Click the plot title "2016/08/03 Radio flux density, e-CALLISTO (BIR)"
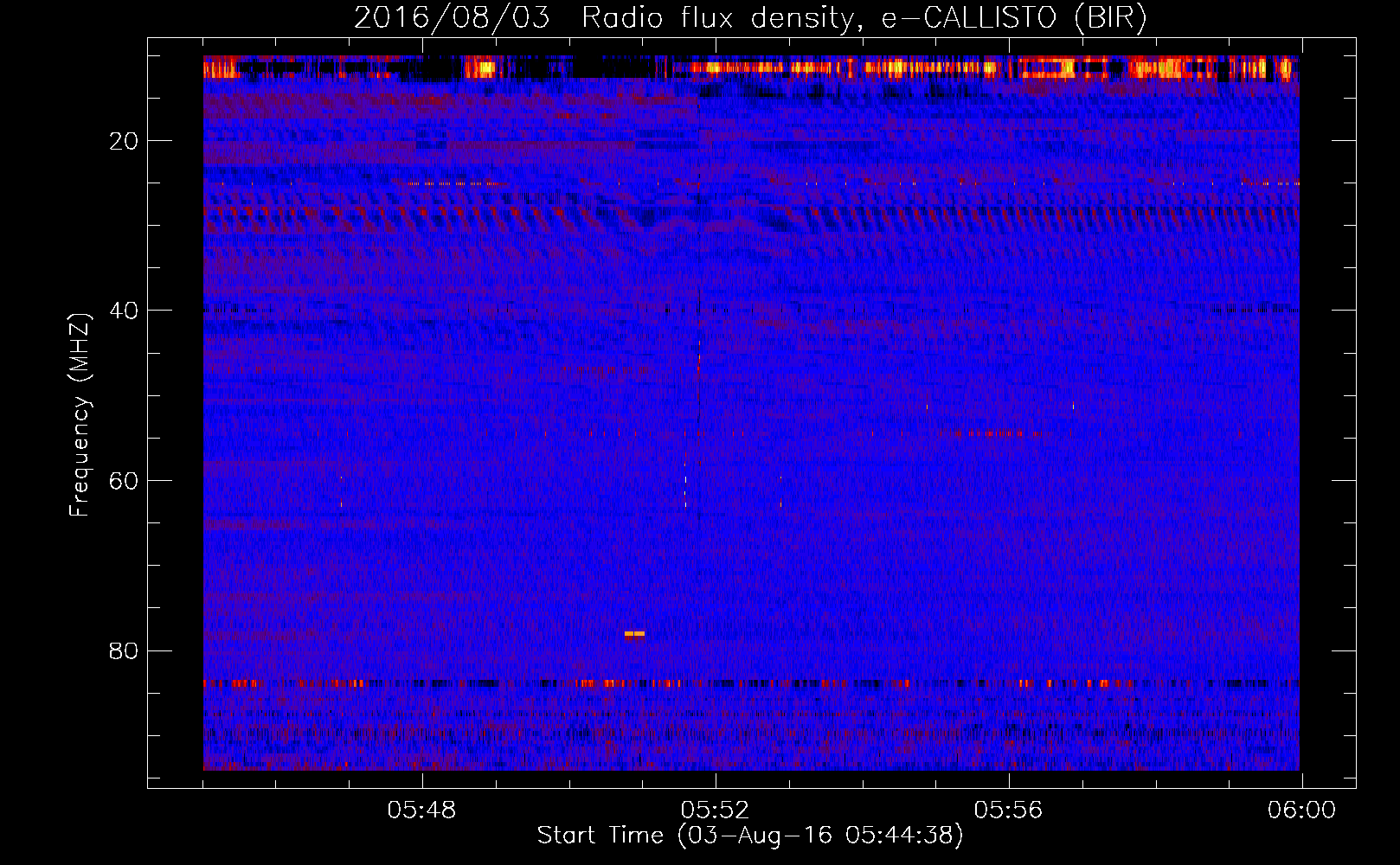 750,17
